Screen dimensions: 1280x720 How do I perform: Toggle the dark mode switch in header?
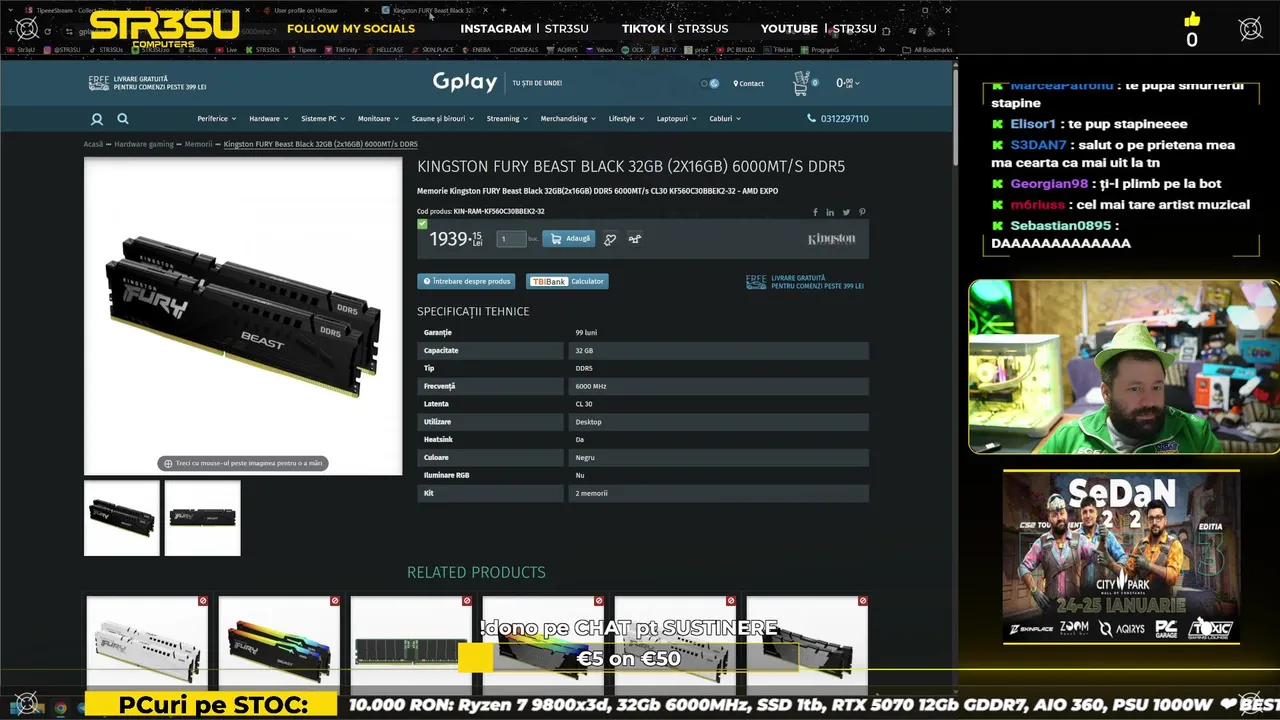click(710, 84)
